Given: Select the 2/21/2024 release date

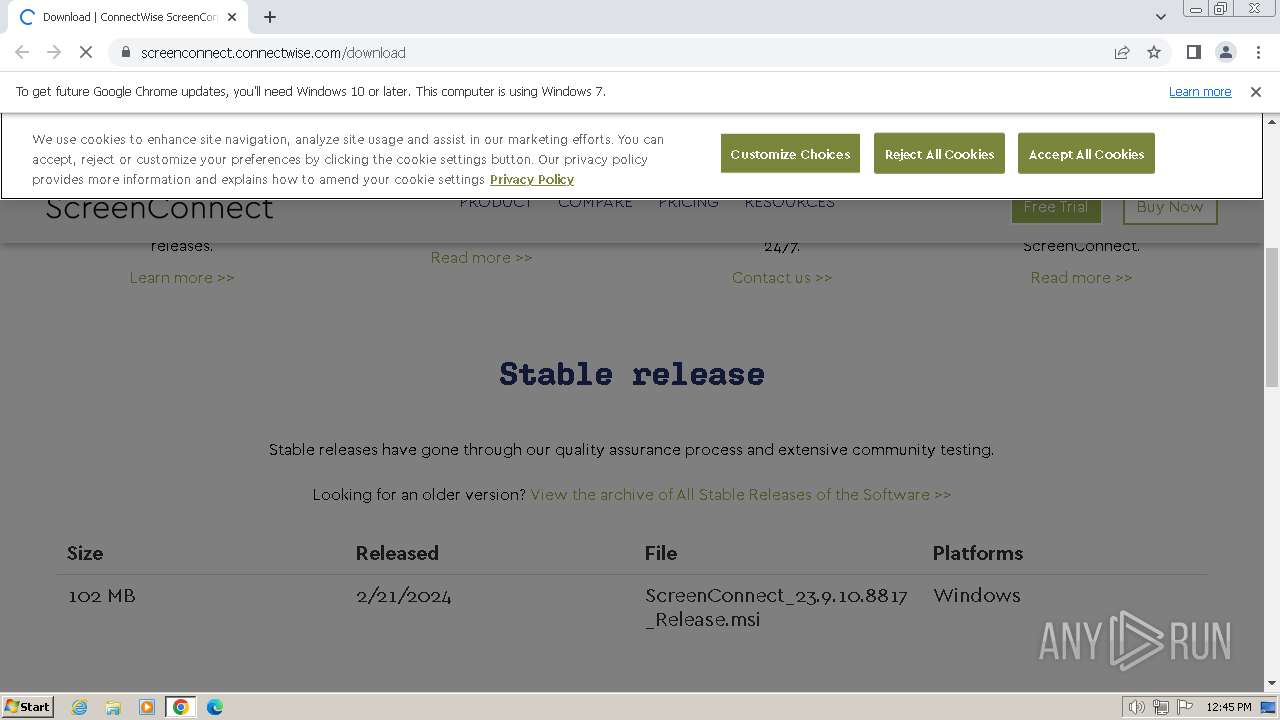Looking at the screenshot, I should [403, 596].
